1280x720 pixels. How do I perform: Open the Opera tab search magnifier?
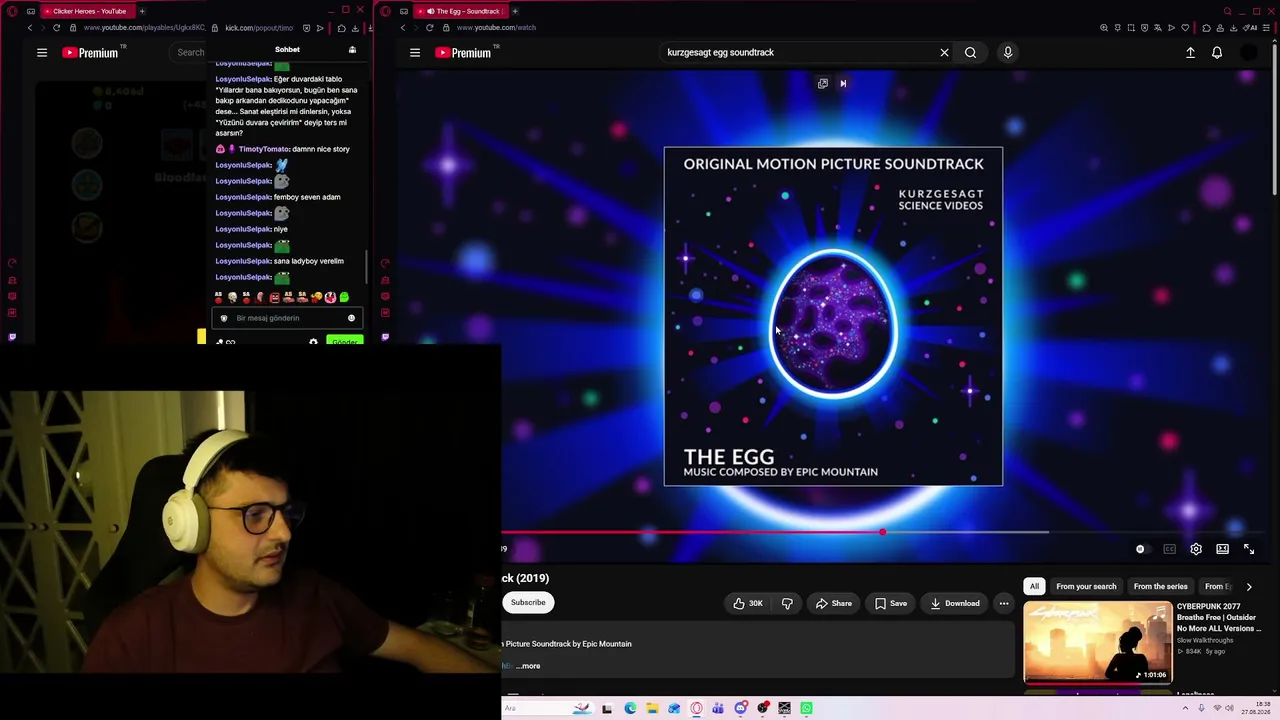click(1228, 11)
